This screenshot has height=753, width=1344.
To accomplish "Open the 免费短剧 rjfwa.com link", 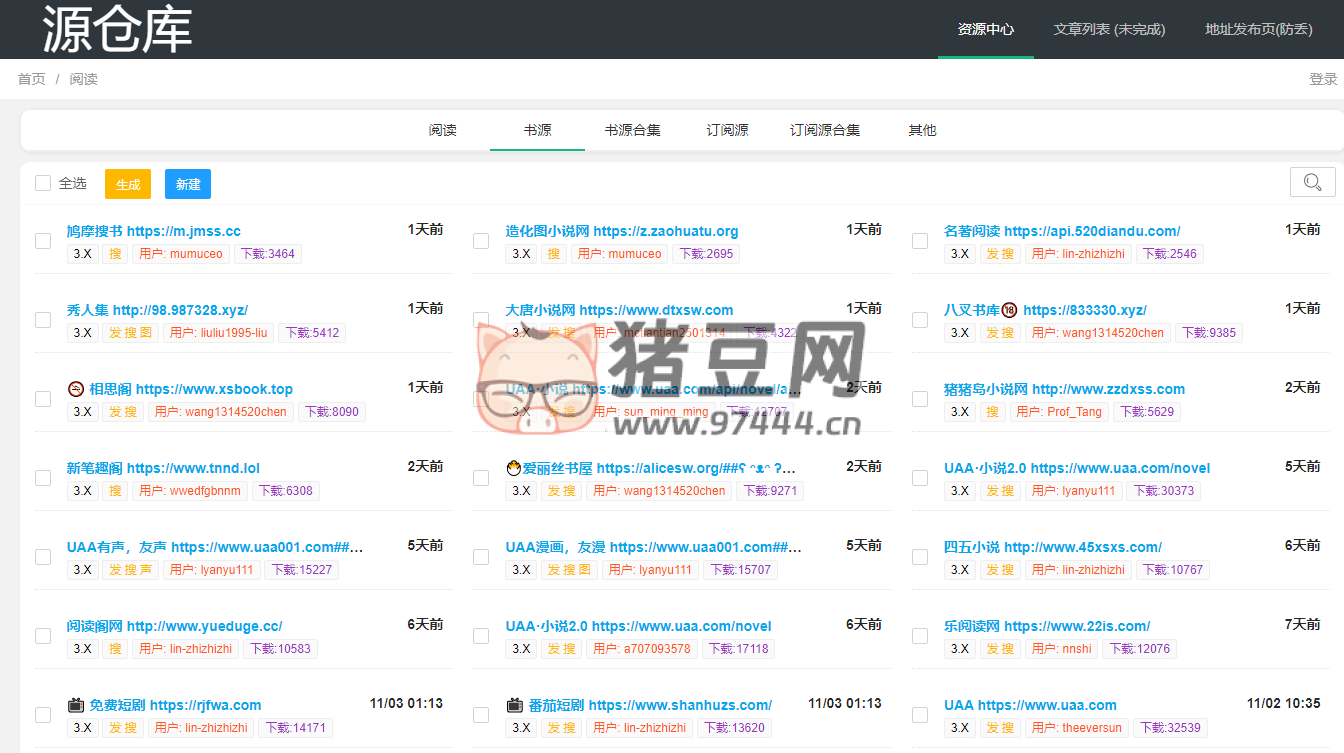I will tap(164, 705).
